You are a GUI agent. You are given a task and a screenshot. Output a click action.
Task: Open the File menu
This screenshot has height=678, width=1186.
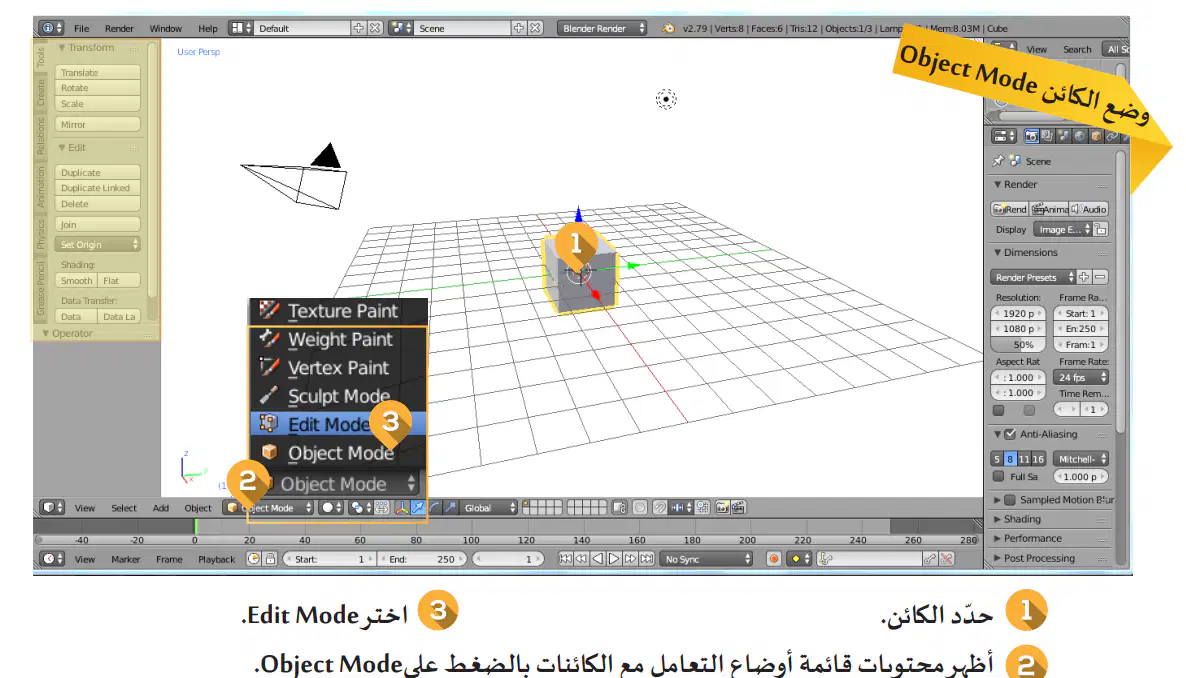click(x=82, y=29)
